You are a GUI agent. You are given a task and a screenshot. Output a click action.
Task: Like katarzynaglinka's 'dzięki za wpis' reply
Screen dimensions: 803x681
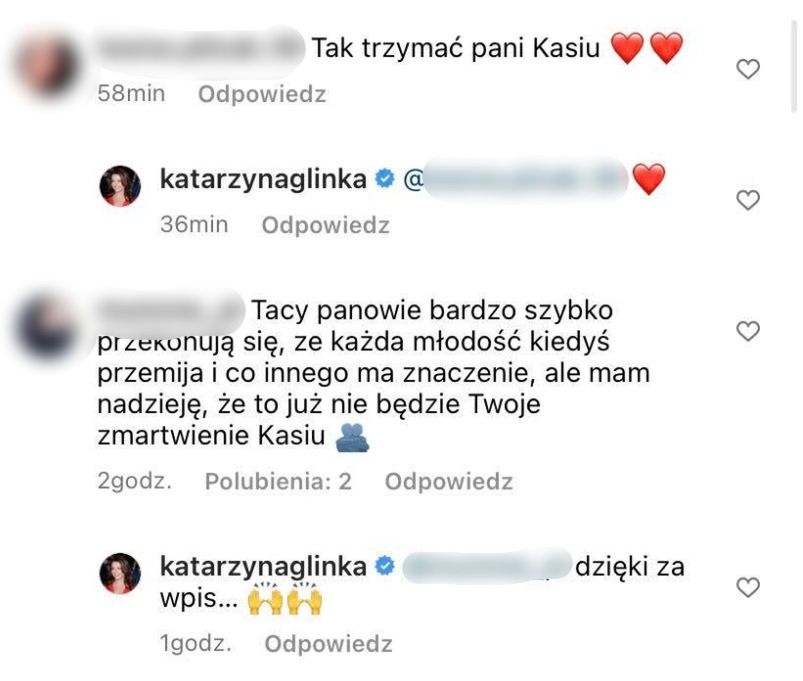[748, 587]
